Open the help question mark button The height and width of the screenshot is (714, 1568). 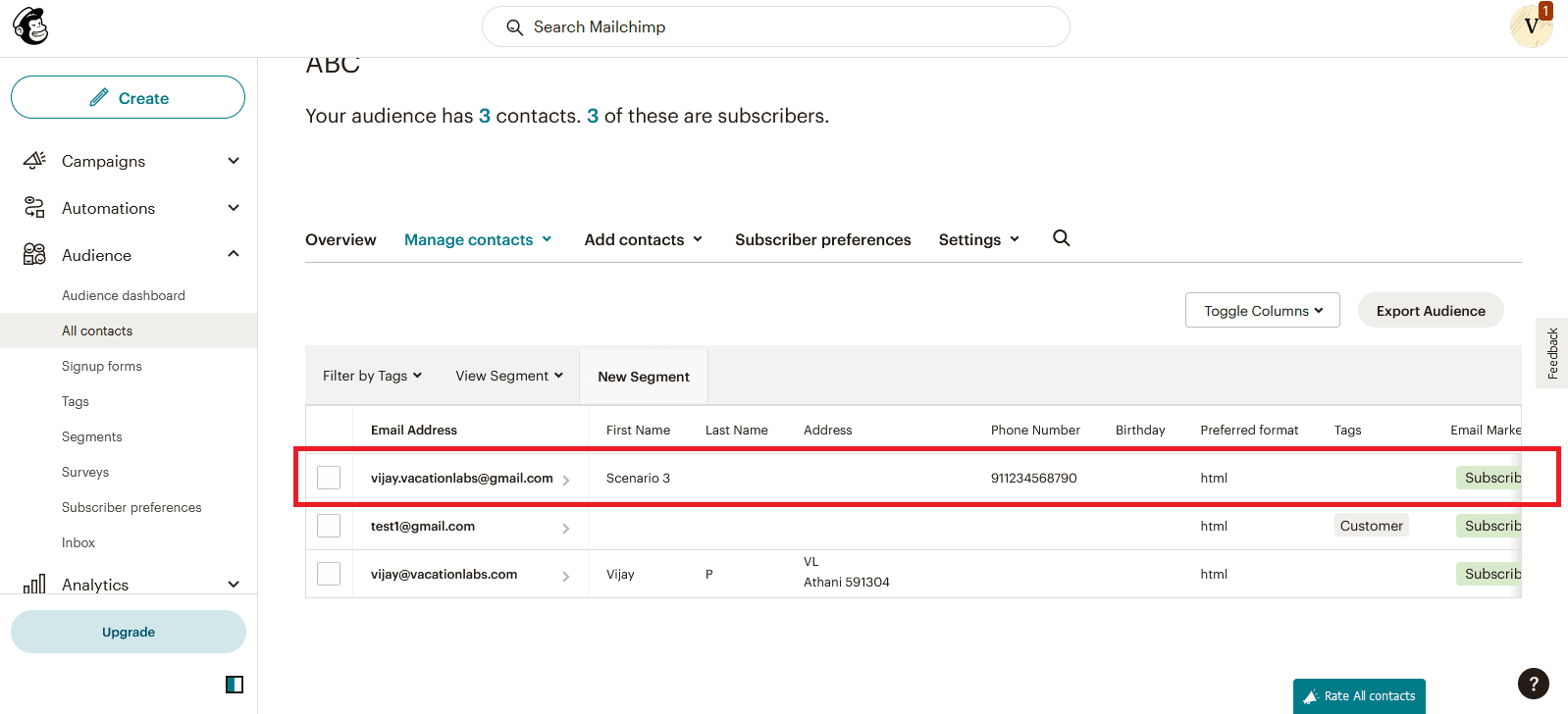(x=1533, y=683)
